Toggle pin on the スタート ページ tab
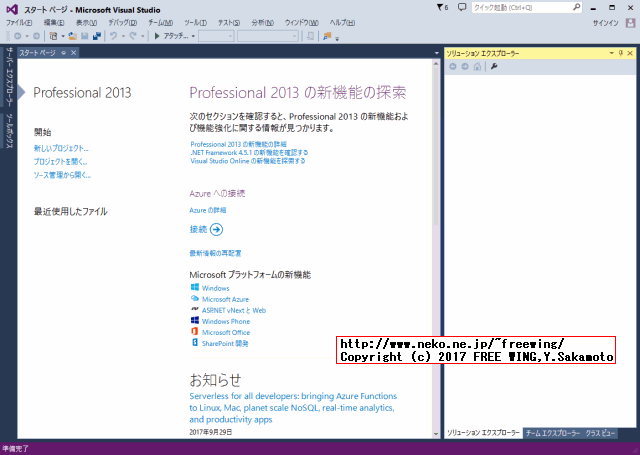640x455 pixels. pos(63,53)
